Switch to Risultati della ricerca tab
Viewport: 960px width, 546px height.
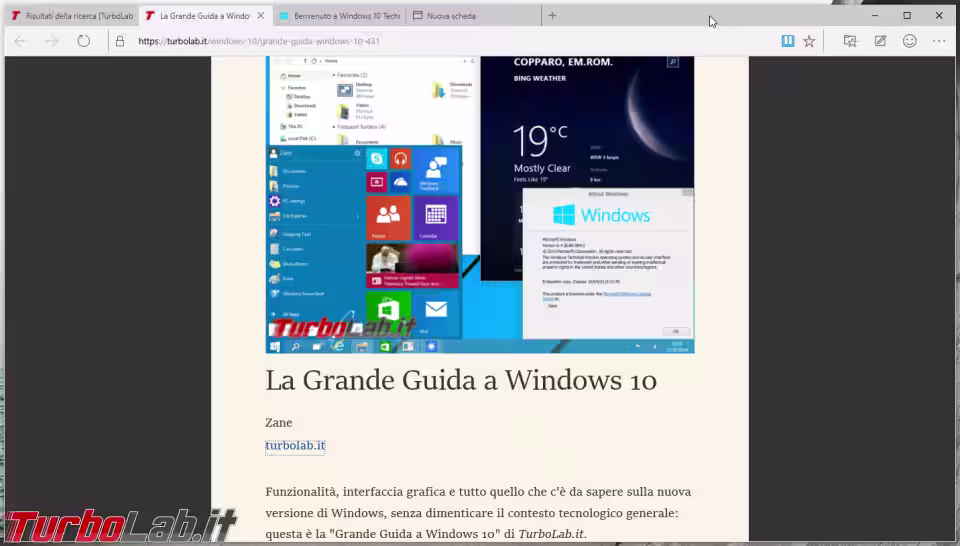[72, 16]
